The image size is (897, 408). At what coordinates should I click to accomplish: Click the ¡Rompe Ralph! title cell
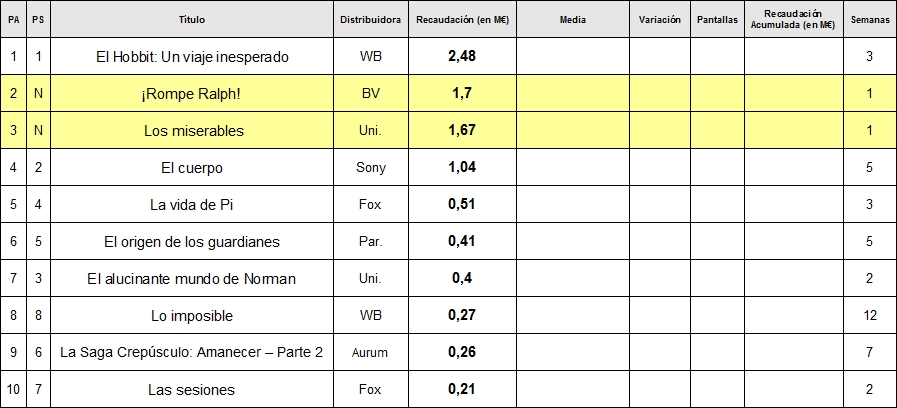coord(192,93)
